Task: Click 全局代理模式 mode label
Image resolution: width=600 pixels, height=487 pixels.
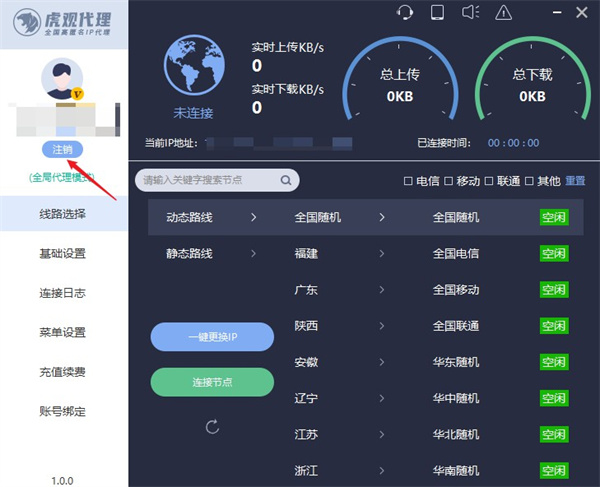Action: click(x=62, y=177)
